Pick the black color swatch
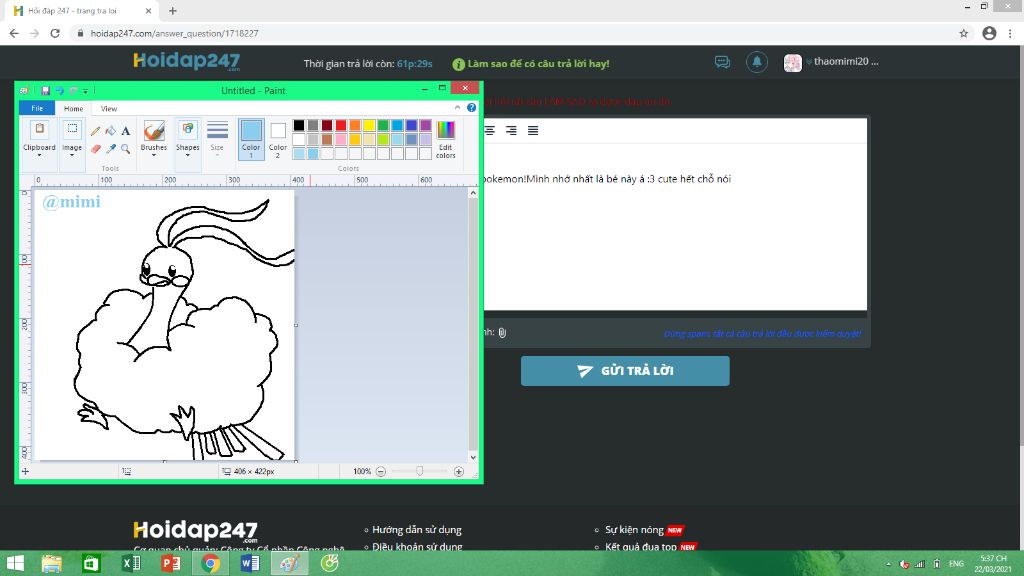The image size is (1024, 576). [x=298, y=125]
